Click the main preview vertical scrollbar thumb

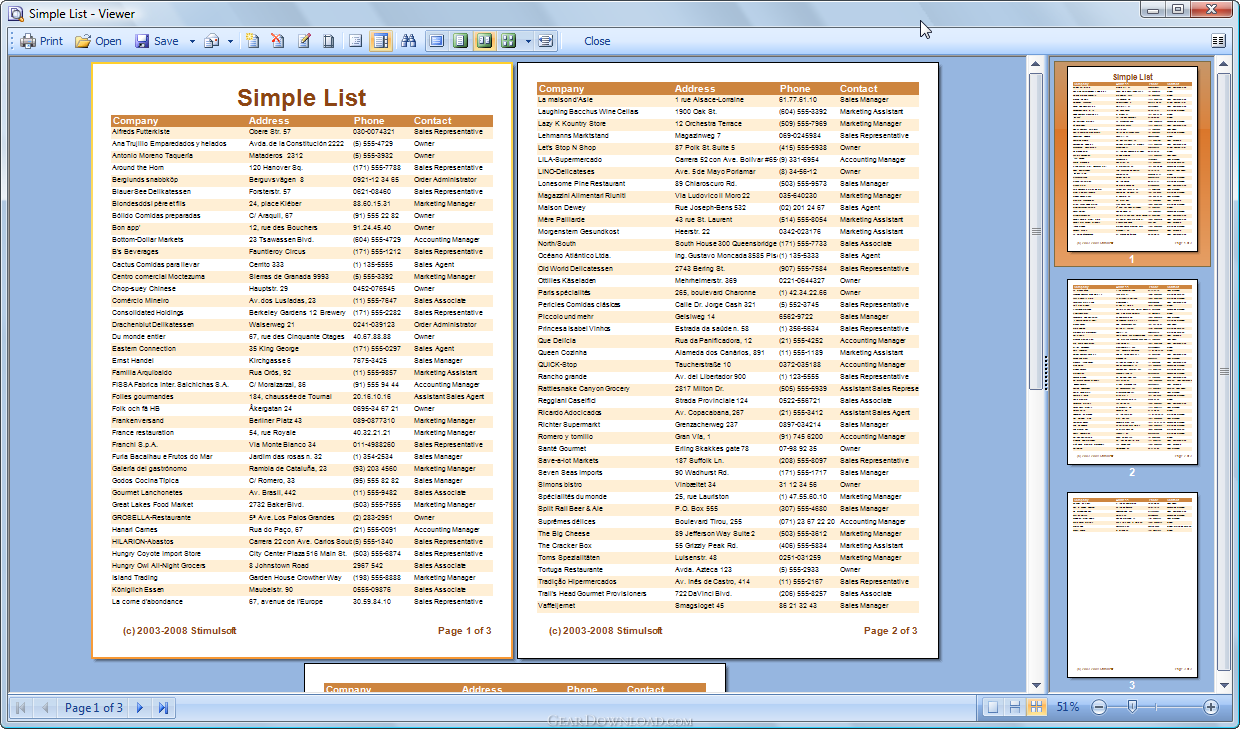pyautogui.click(x=1036, y=232)
